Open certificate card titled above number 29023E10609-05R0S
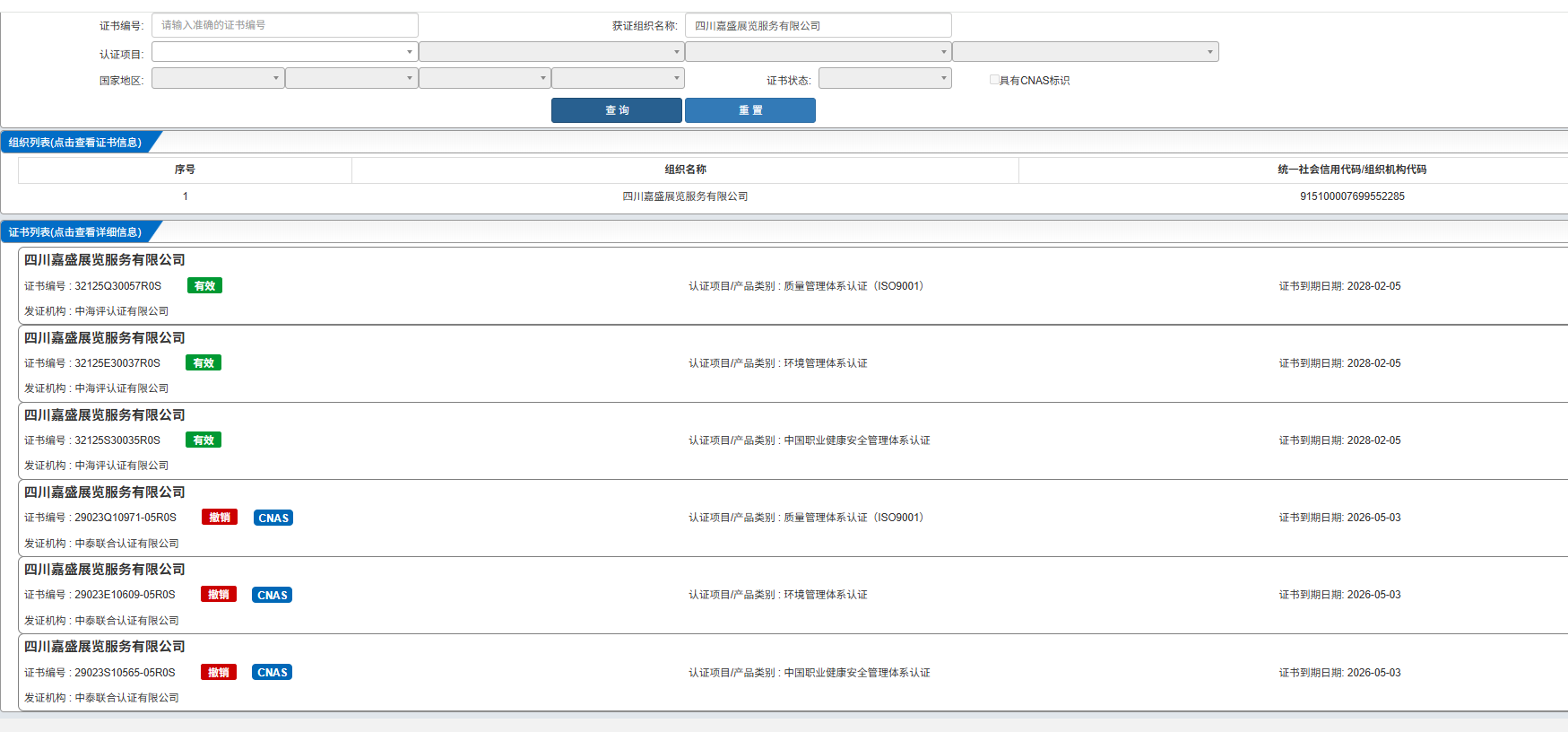The height and width of the screenshot is (732, 1568). 105,570
